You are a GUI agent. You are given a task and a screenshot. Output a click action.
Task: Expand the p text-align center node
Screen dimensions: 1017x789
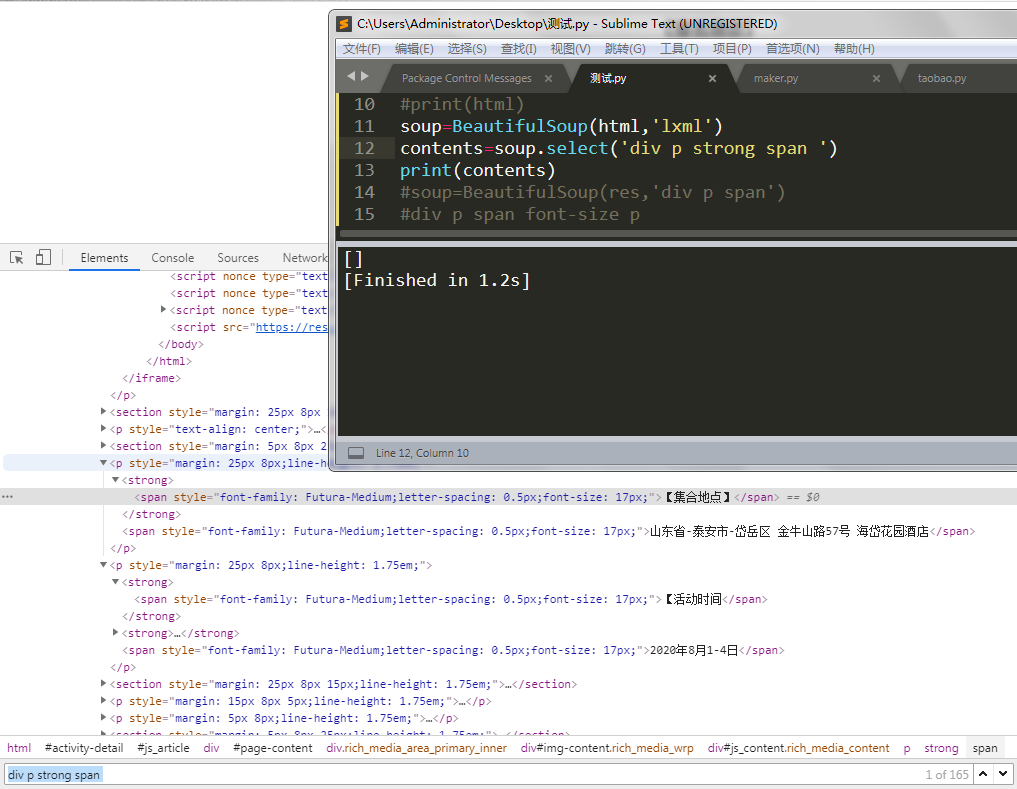[104, 428]
